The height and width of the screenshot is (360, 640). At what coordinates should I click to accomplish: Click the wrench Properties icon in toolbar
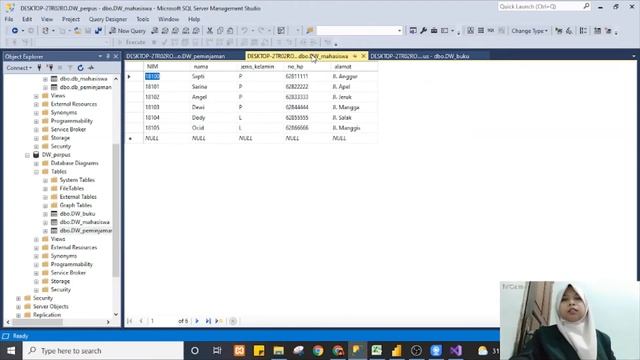click(423, 31)
